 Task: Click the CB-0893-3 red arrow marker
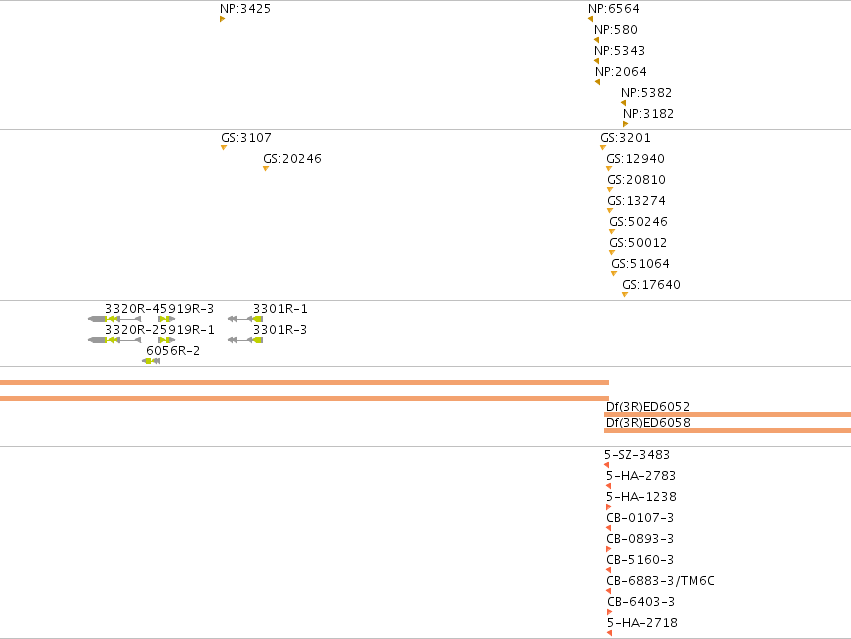608,549
